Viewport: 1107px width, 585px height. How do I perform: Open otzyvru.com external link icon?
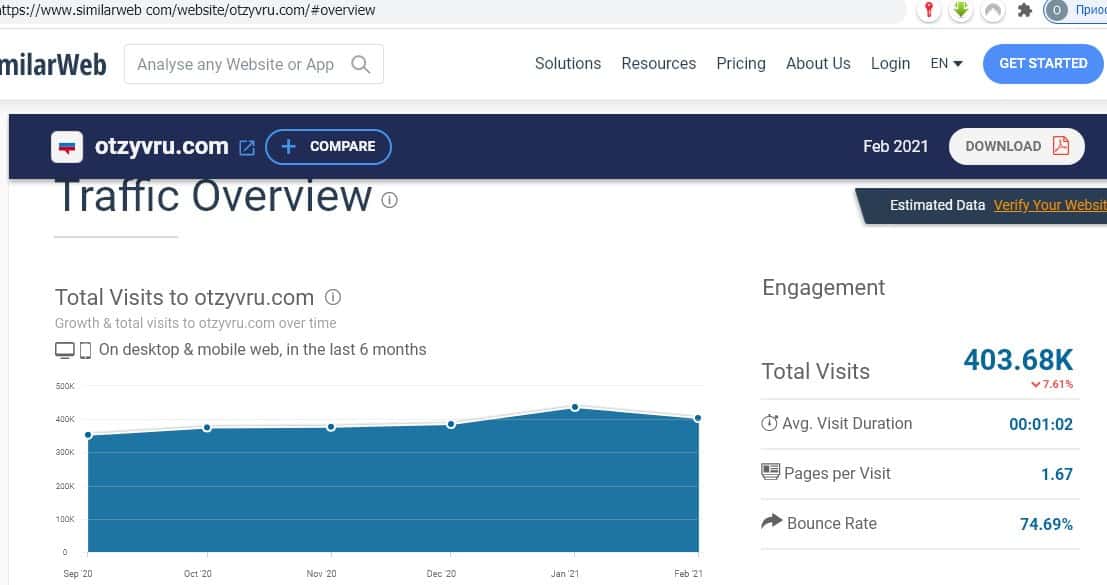coord(246,147)
